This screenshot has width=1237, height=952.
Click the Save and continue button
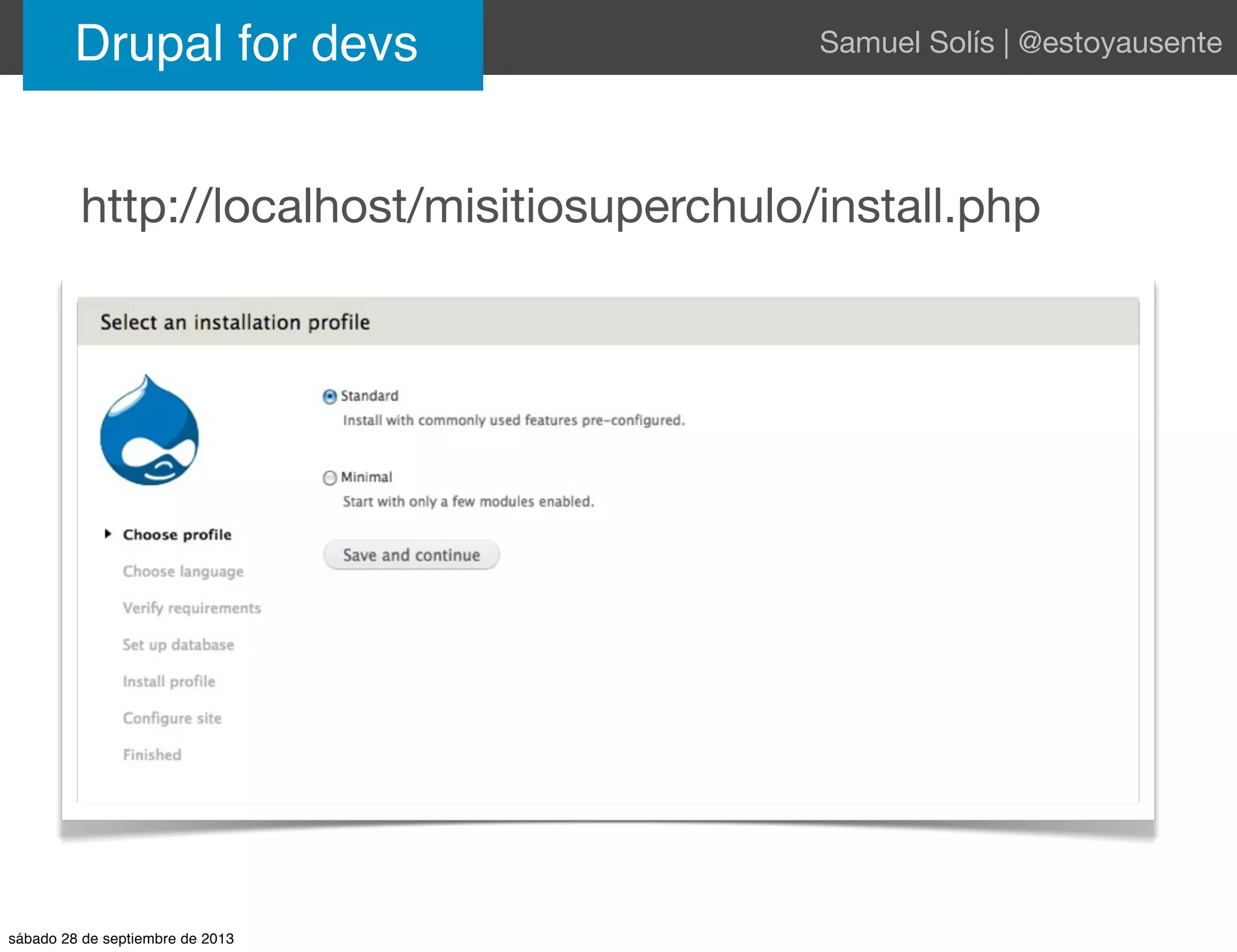pos(411,555)
